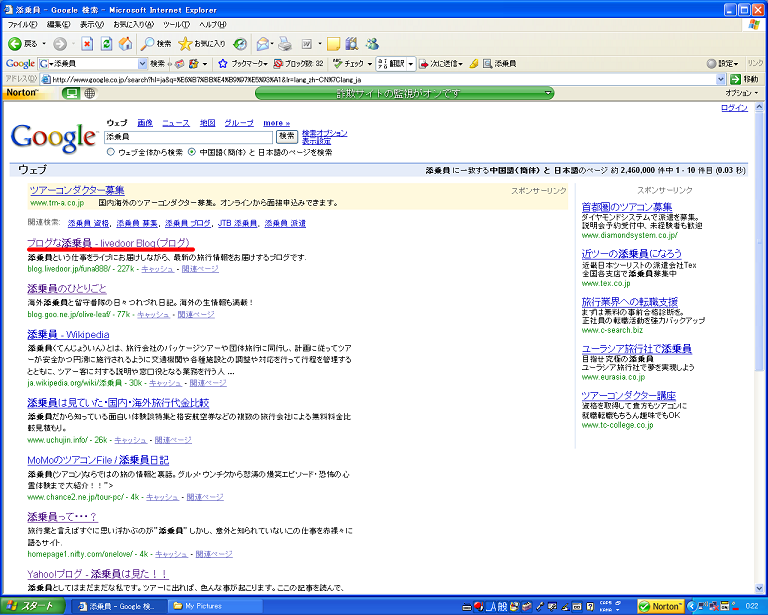Open the sponsored ツアーコンダクター募集 link

[x=77, y=190]
